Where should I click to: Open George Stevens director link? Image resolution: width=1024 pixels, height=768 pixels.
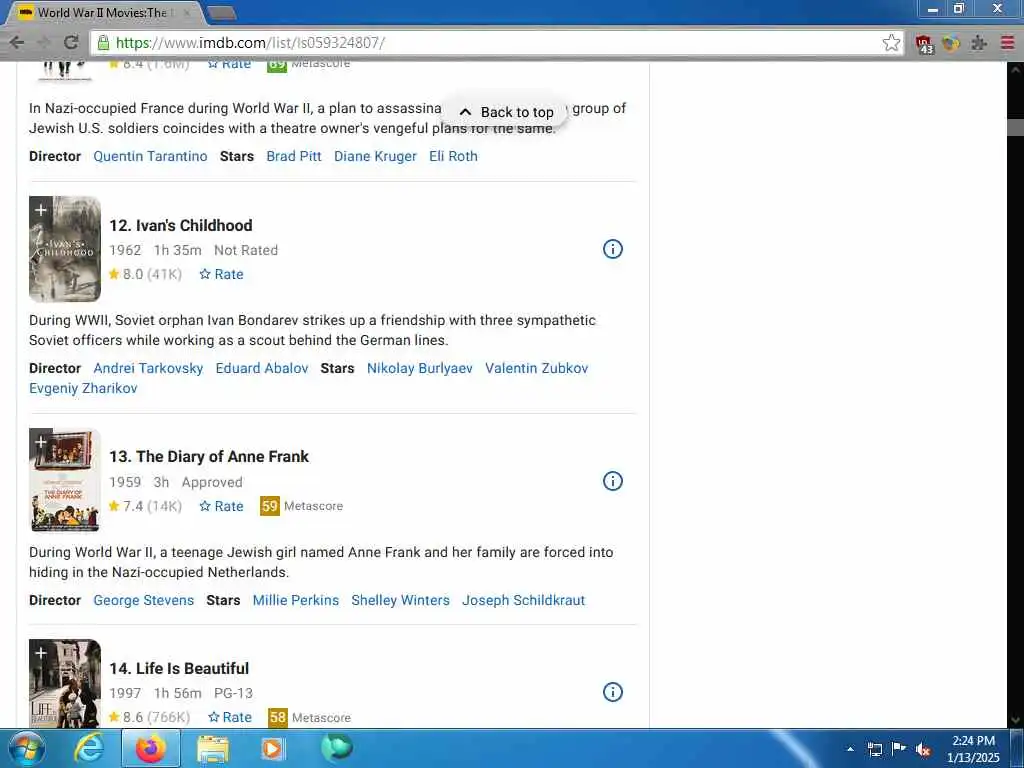point(144,600)
